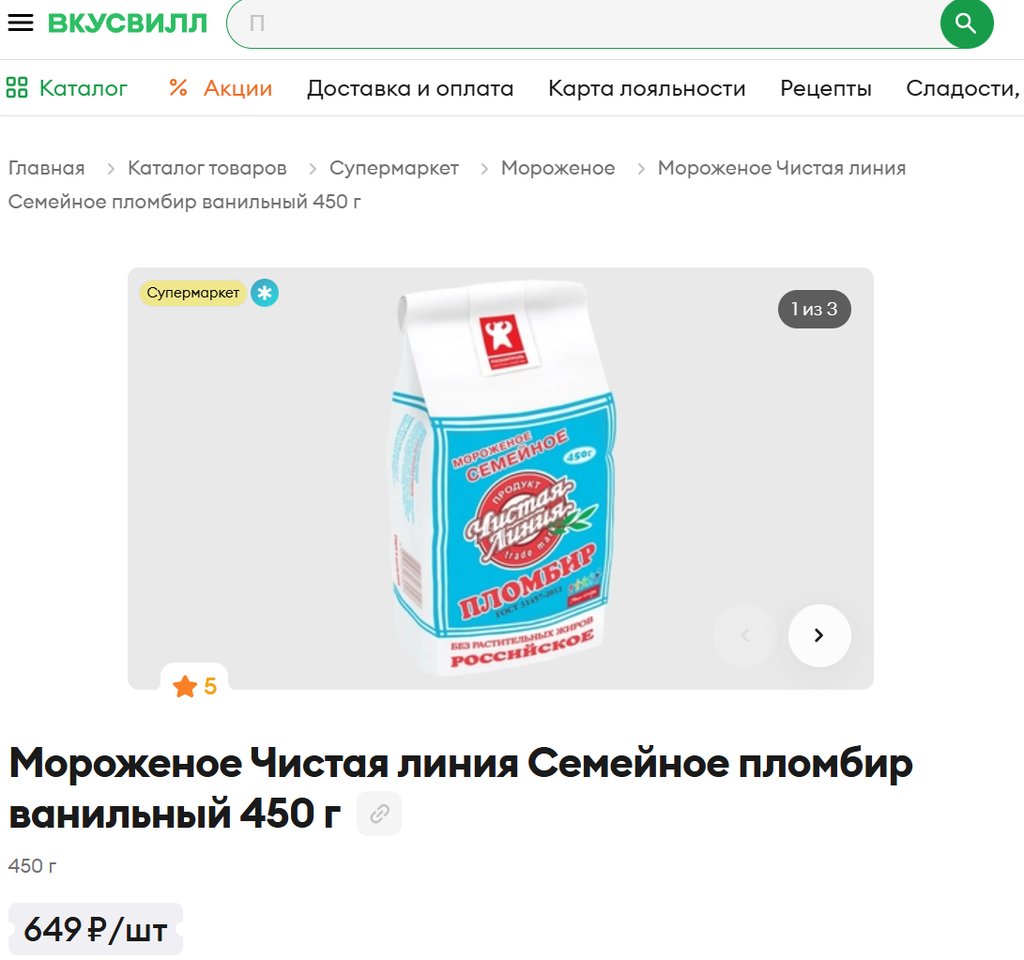1024x960 pixels.
Task: Open Супермаркет breadcrumb link
Action: pos(394,168)
